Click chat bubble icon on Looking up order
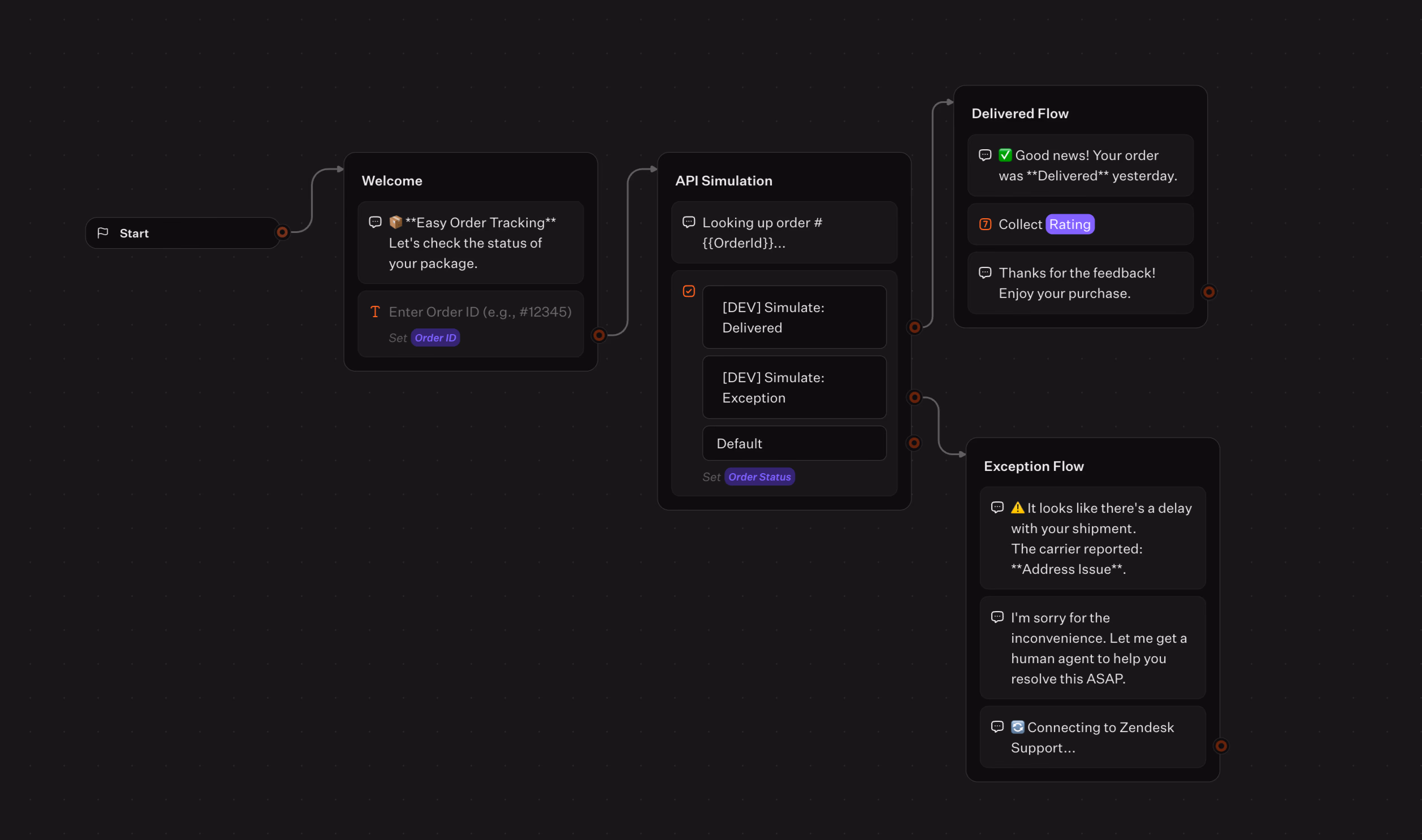1422x840 pixels. 688,223
